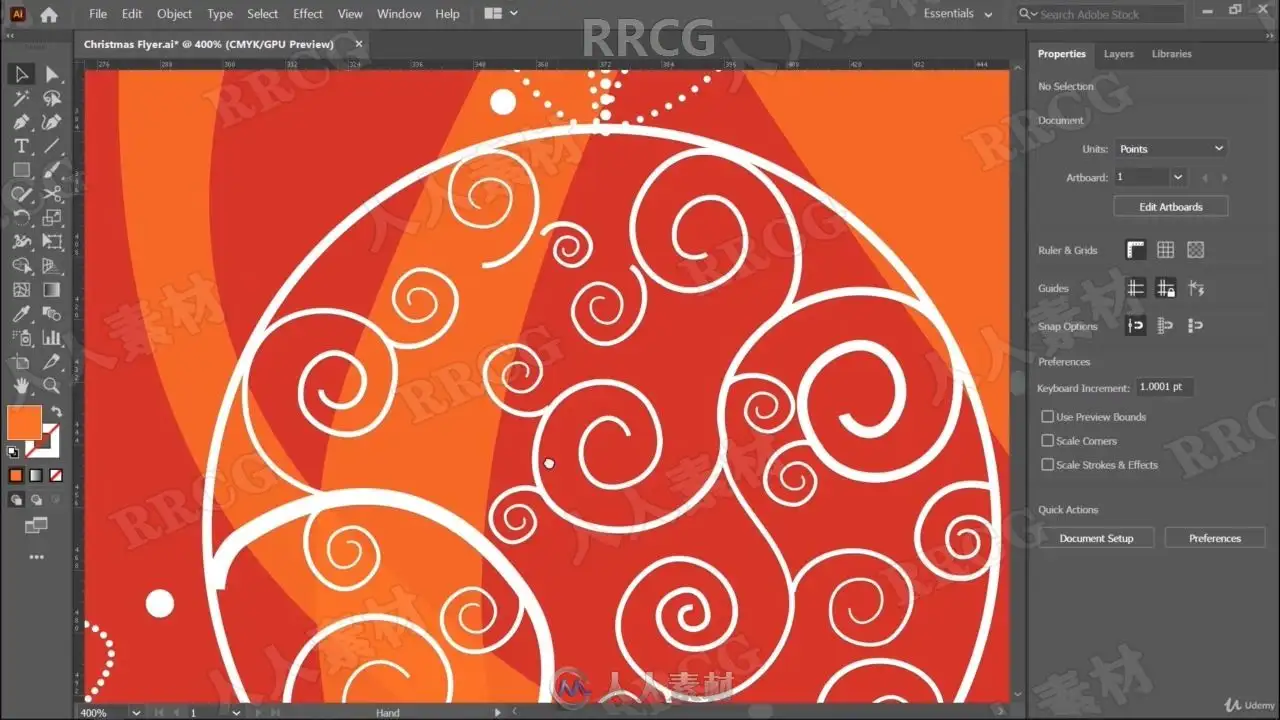
Task: Select the Scale tool
Action: pyautogui.click(x=52, y=218)
